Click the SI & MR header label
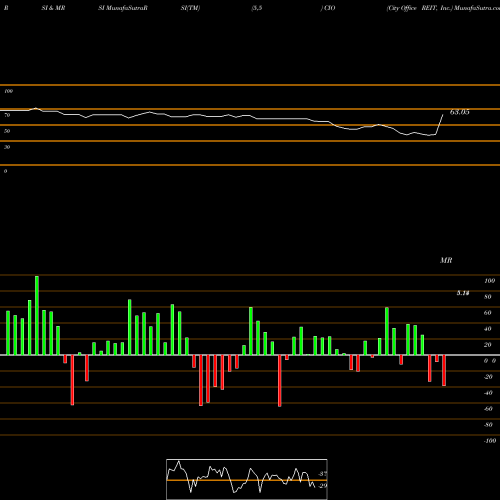This screenshot has width=500, height=500. [x=53, y=8]
